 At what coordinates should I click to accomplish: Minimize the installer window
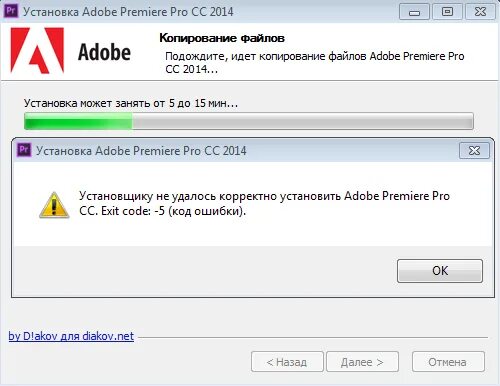pyautogui.click(x=414, y=12)
